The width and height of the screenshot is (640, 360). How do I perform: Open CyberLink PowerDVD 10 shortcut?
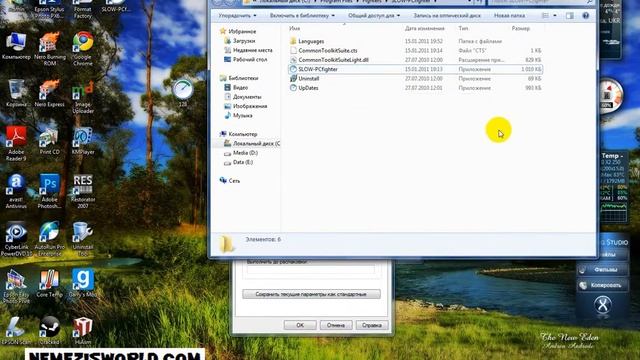click(x=16, y=239)
